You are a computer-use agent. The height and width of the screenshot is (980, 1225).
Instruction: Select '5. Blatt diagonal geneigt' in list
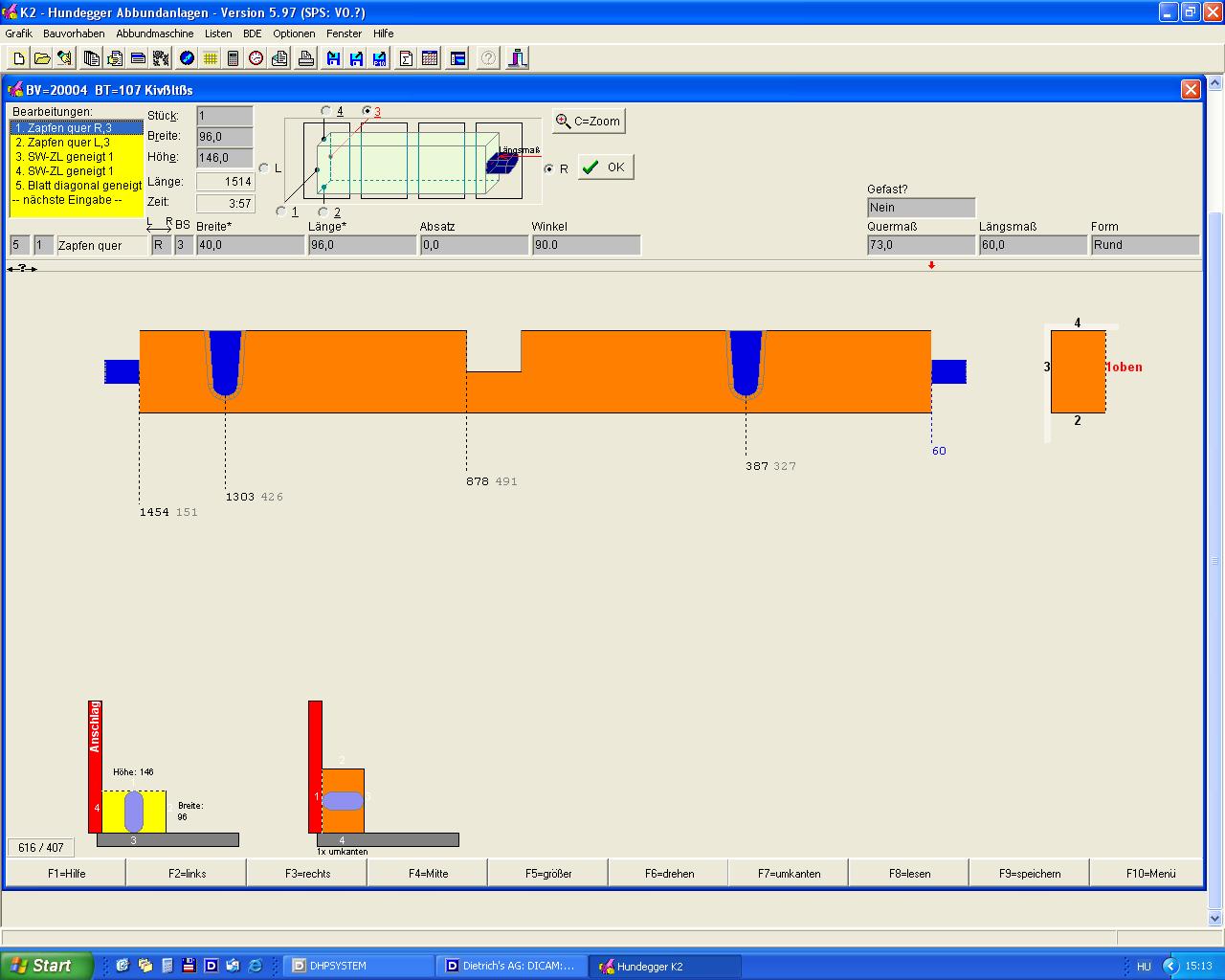click(x=77, y=186)
